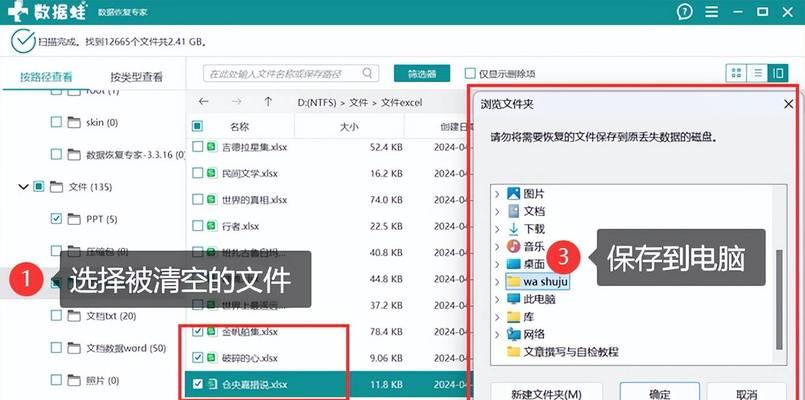
Task: Click the search magnifier icon
Action: [367, 73]
